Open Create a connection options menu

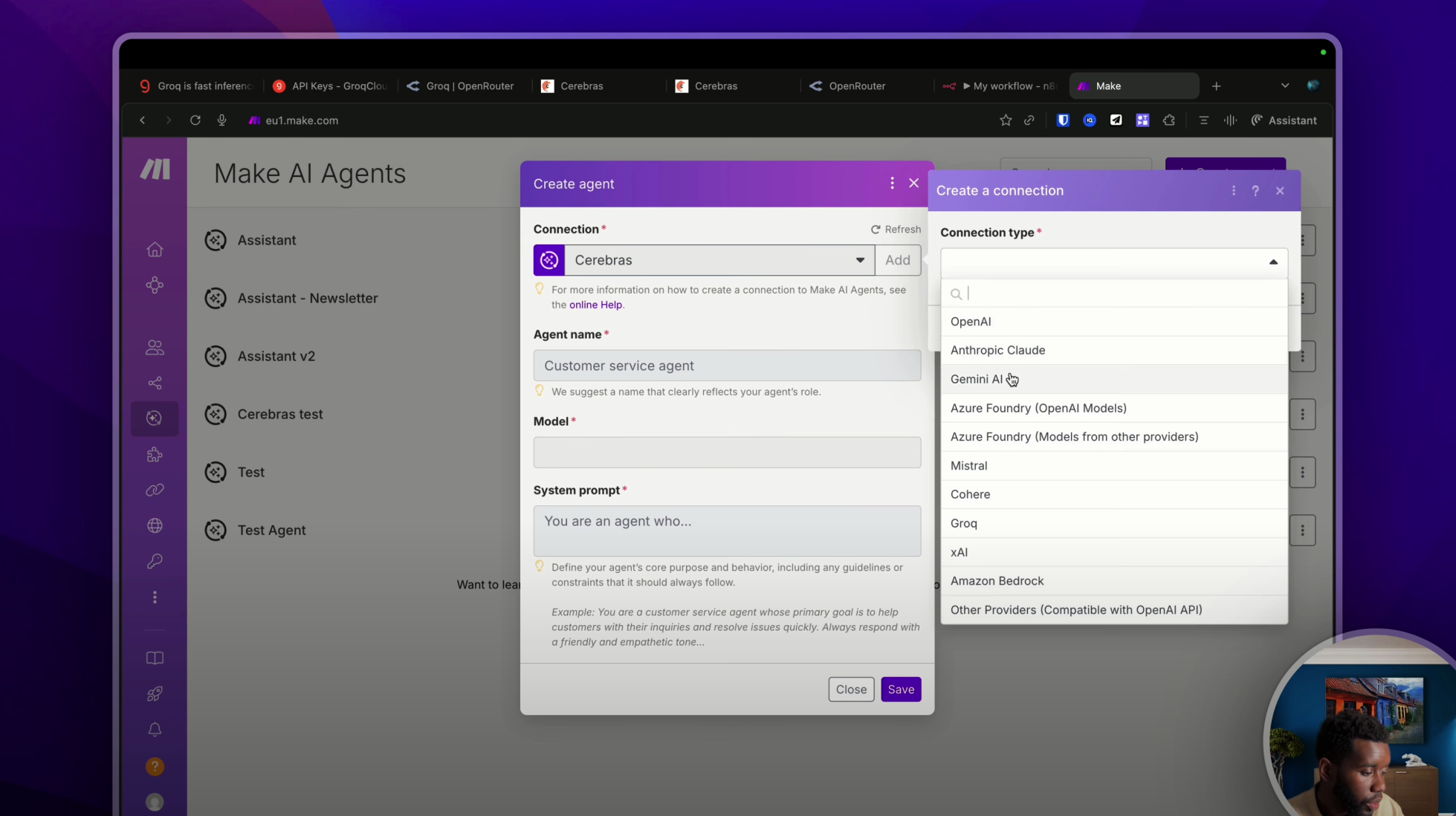tap(1233, 191)
